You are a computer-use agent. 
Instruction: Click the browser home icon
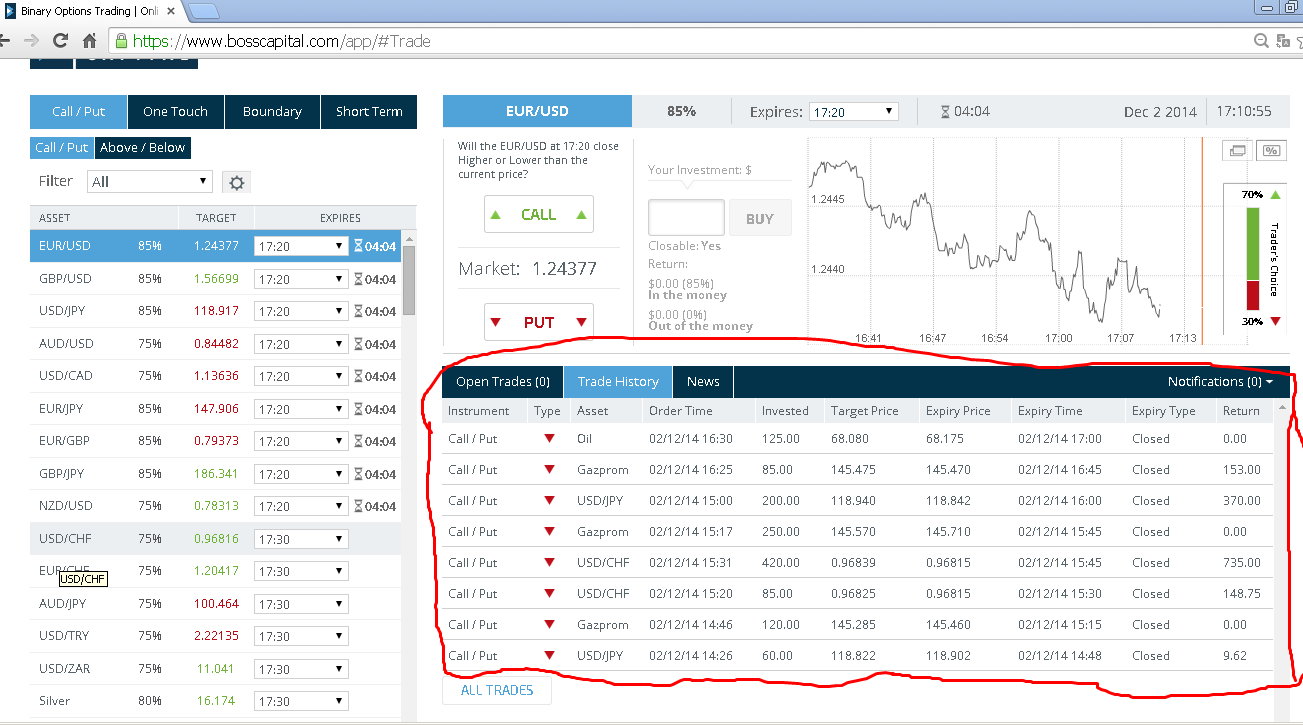90,41
